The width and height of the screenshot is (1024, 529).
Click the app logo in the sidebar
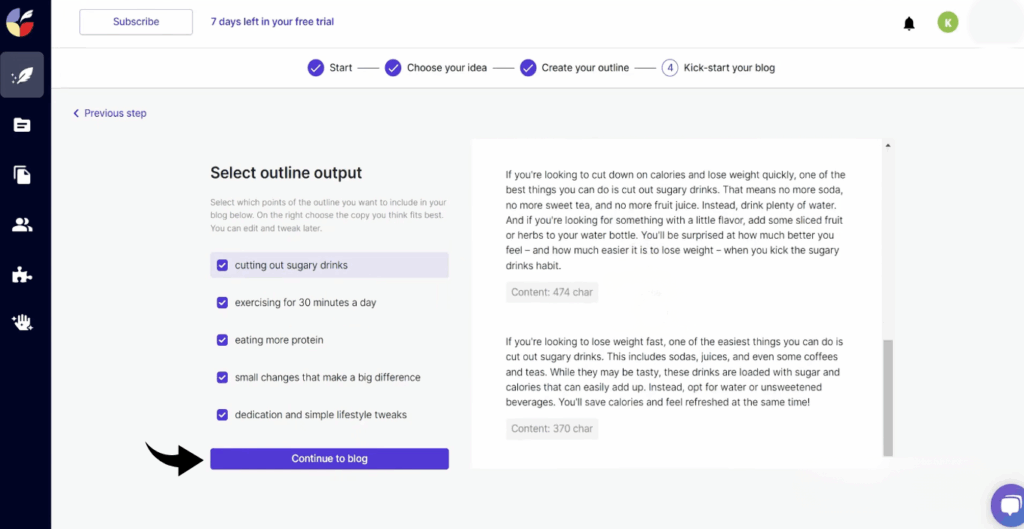coord(21,21)
